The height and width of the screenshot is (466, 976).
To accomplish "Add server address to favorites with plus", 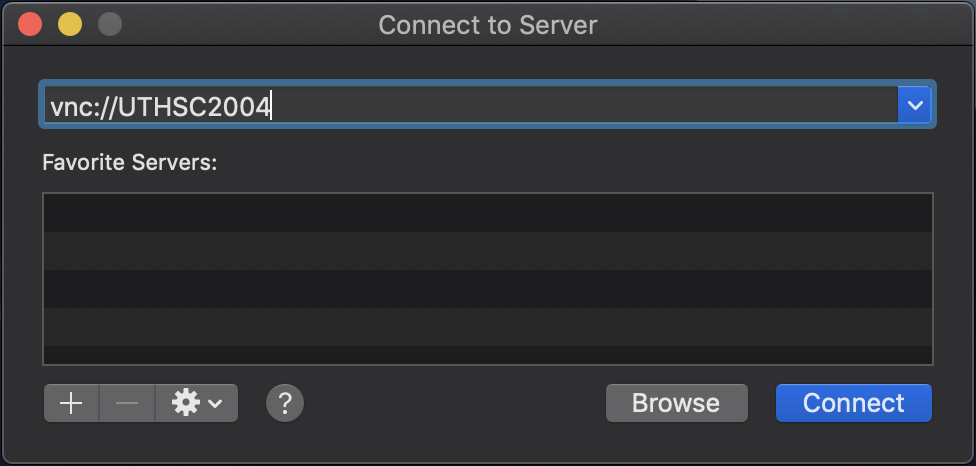I will coord(71,403).
